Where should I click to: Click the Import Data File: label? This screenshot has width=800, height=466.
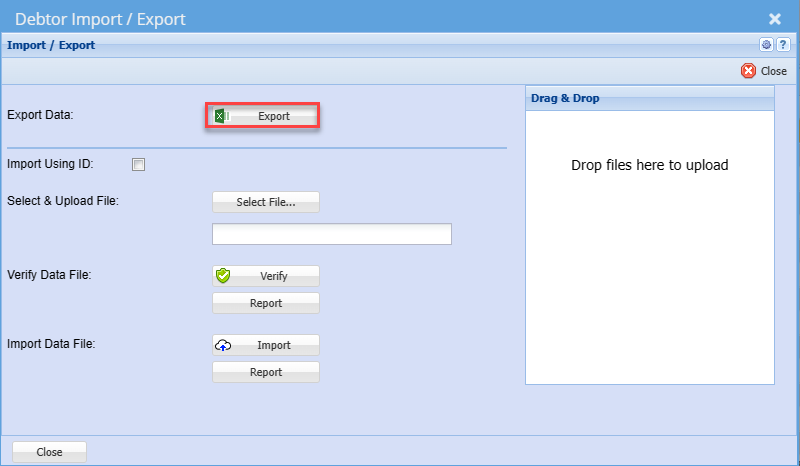tap(51, 344)
